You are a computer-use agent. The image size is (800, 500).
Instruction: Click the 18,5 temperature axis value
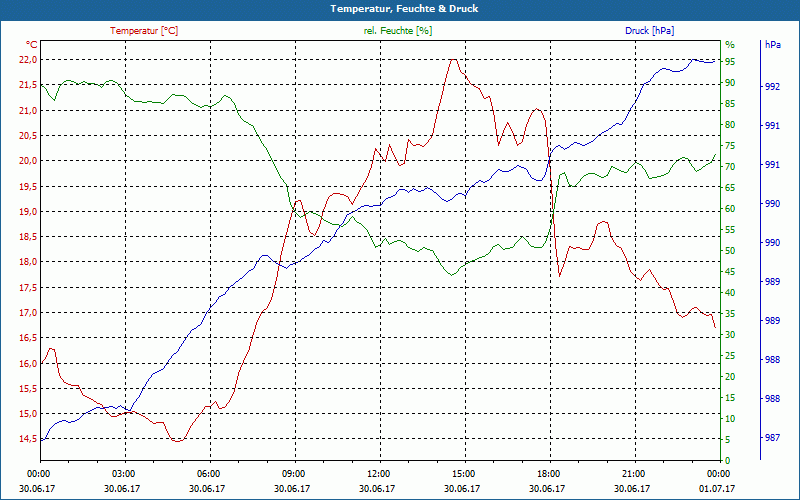click(x=28, y=237)
